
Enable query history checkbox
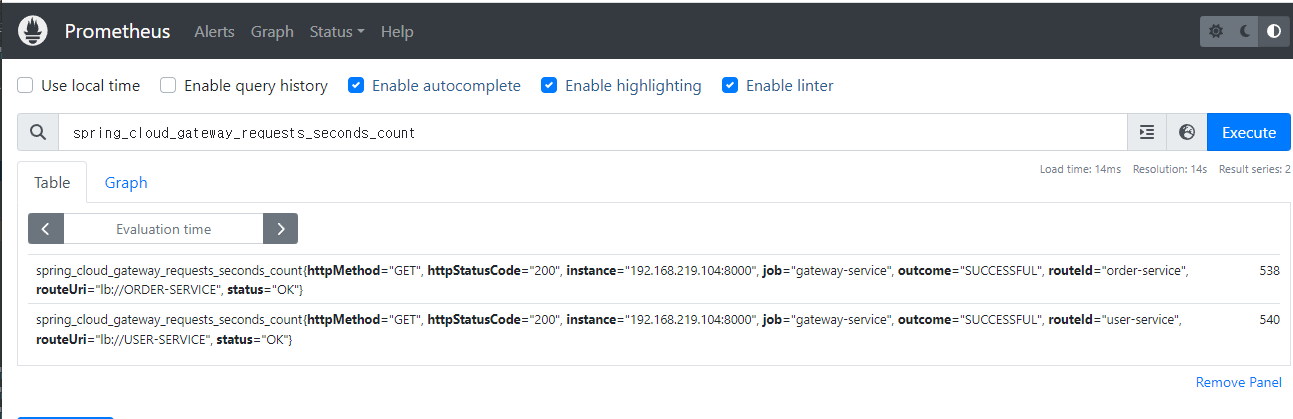(x=169, y=86)
